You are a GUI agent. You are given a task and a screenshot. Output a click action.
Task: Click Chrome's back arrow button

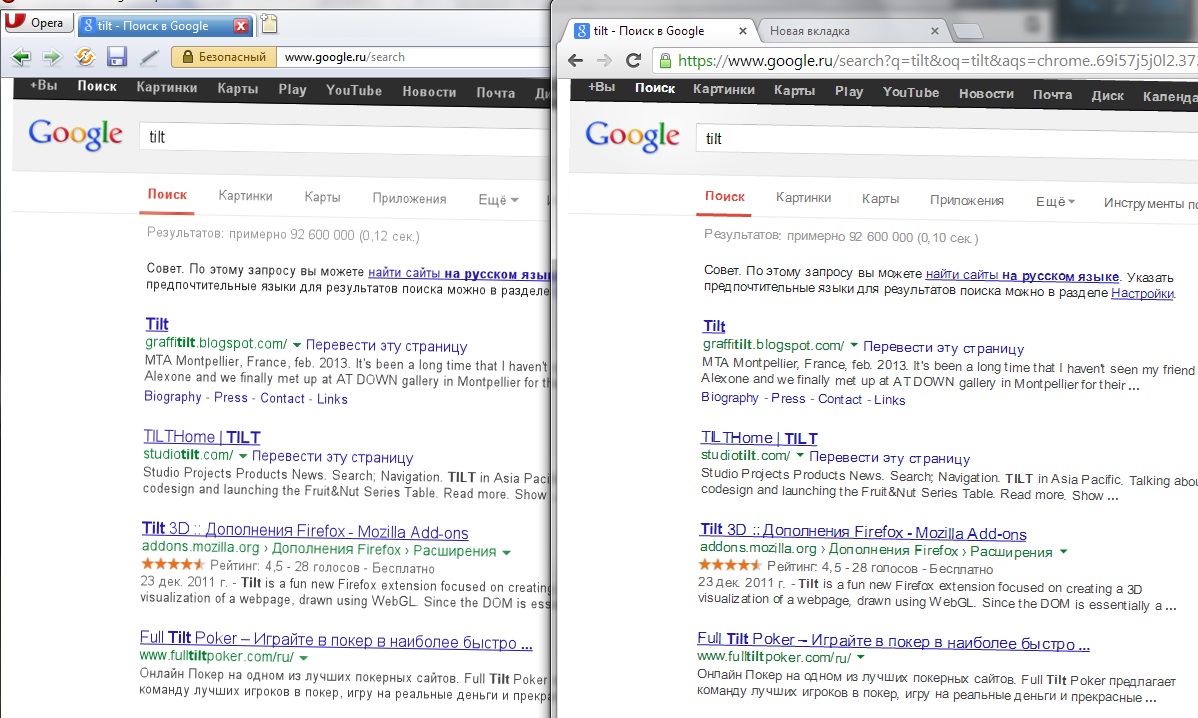pyautogui.click(x=575, y=61)
